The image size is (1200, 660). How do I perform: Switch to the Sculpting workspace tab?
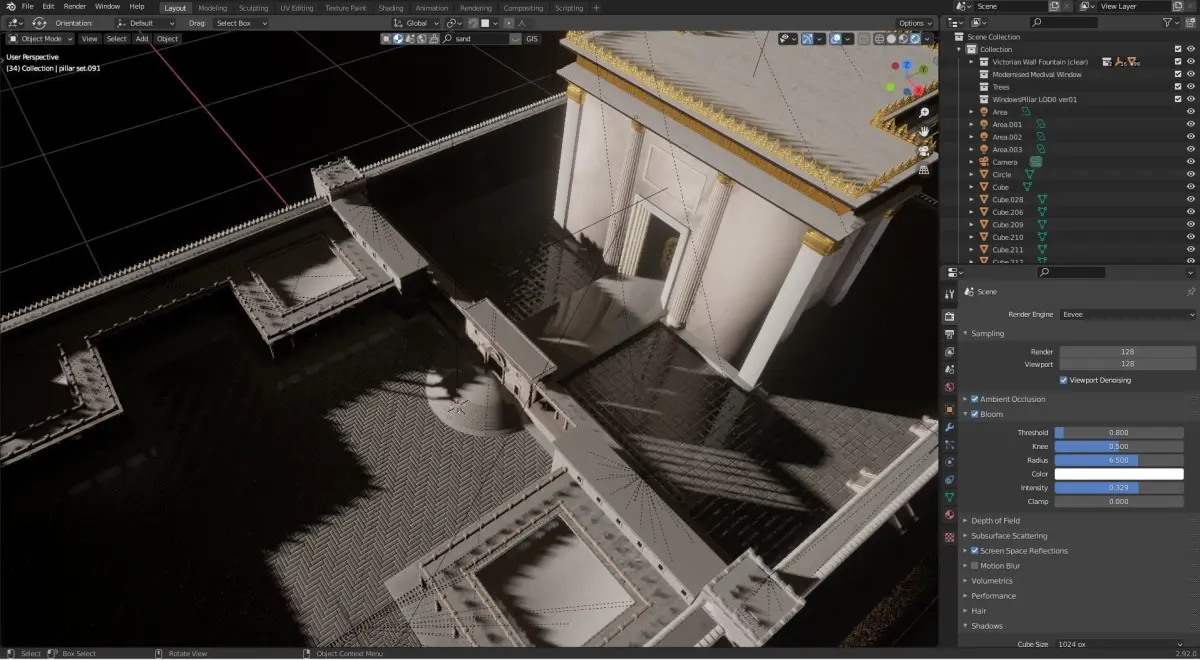pyautogui.click(x=253, y=8)
